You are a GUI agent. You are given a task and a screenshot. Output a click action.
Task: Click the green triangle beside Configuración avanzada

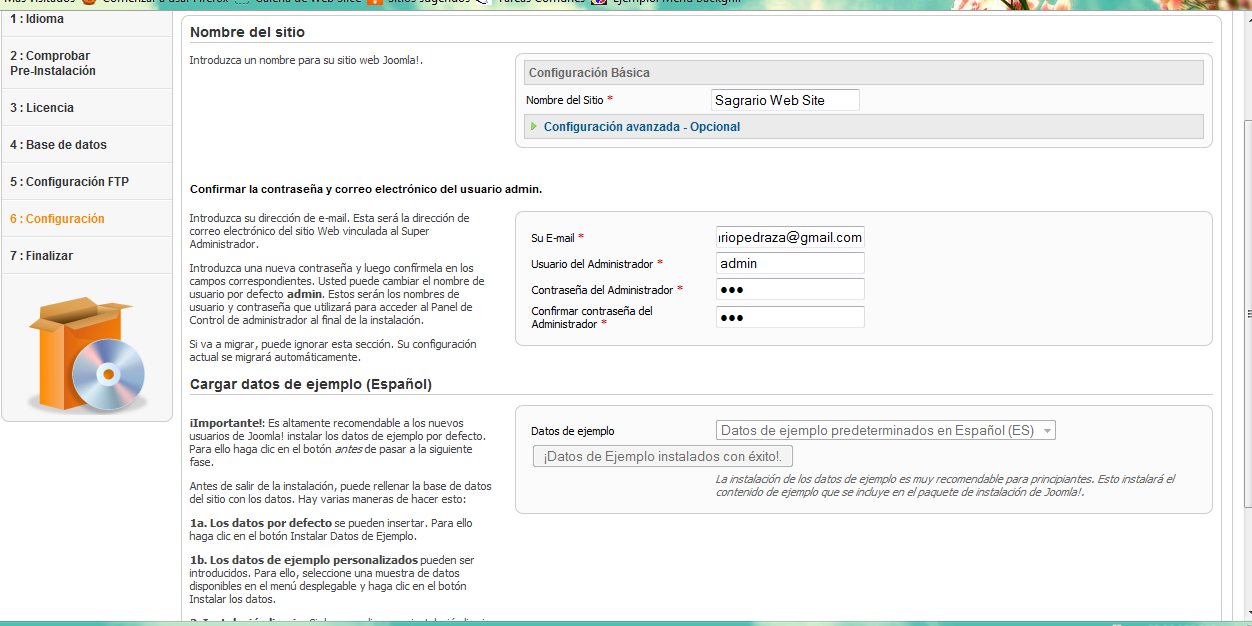534,127
